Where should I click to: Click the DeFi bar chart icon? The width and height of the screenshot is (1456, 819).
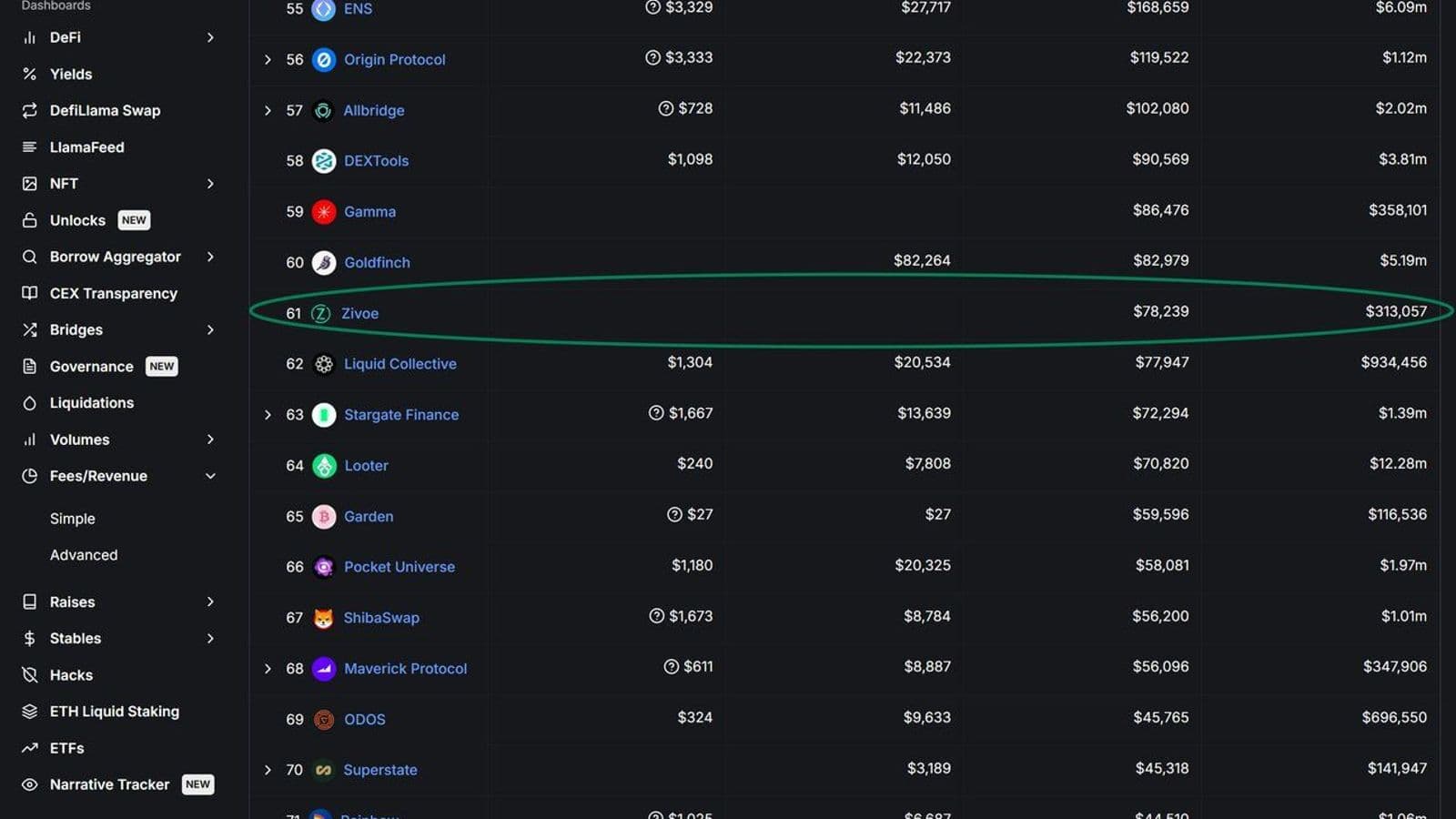[30, 37]
